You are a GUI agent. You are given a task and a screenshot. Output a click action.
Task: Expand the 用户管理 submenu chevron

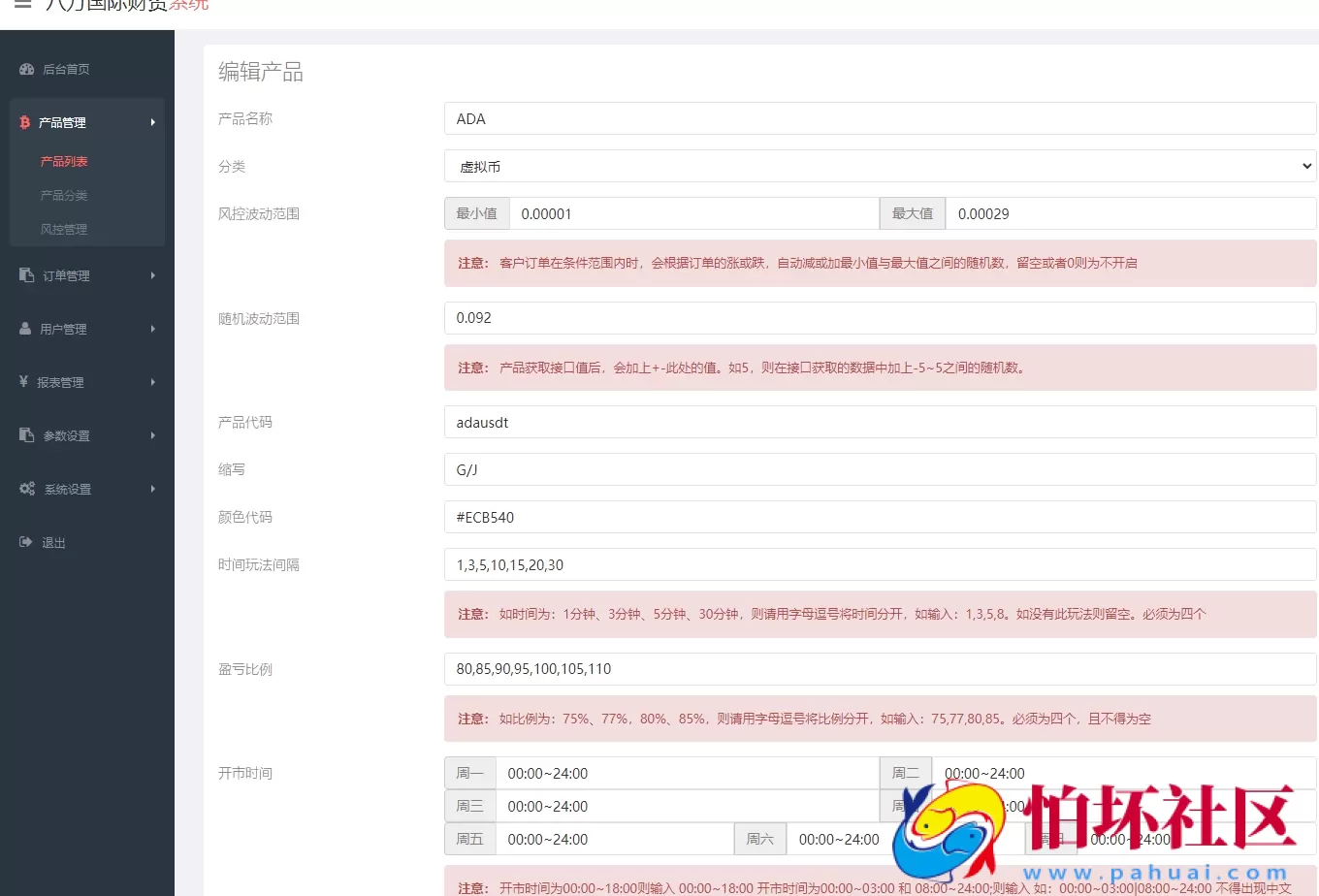[153, 328]
